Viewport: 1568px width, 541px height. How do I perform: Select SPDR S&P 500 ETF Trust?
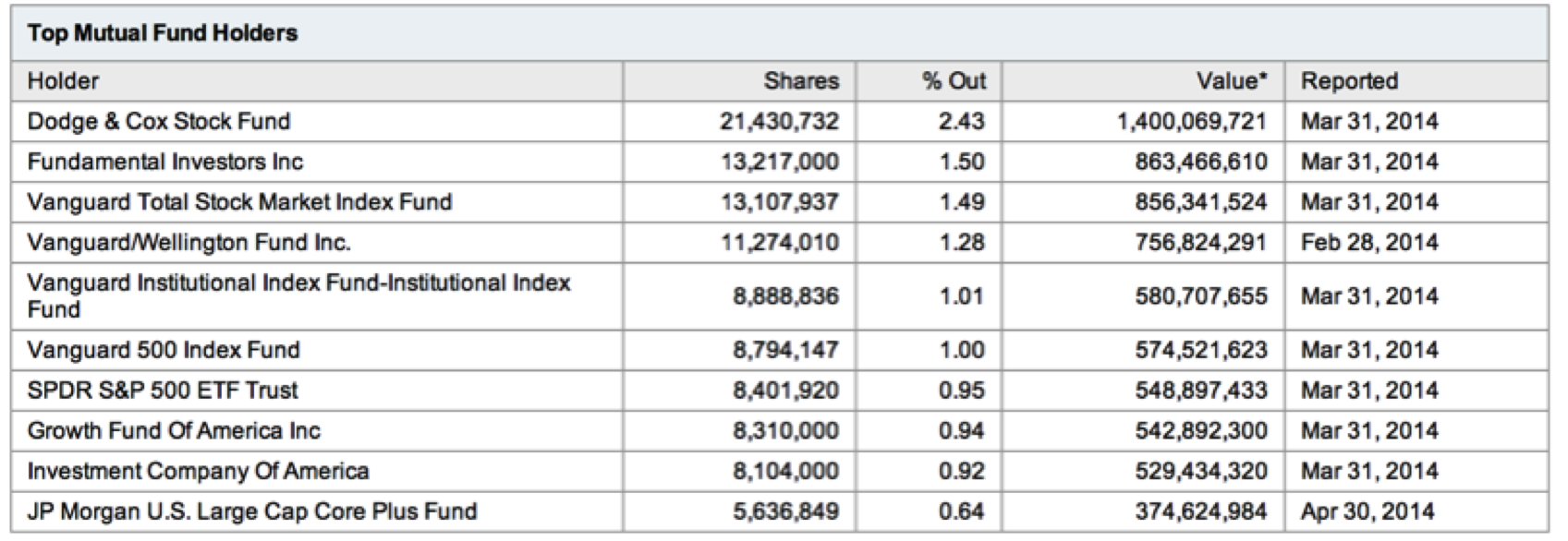pyautogui.click(x=162, y=391)
